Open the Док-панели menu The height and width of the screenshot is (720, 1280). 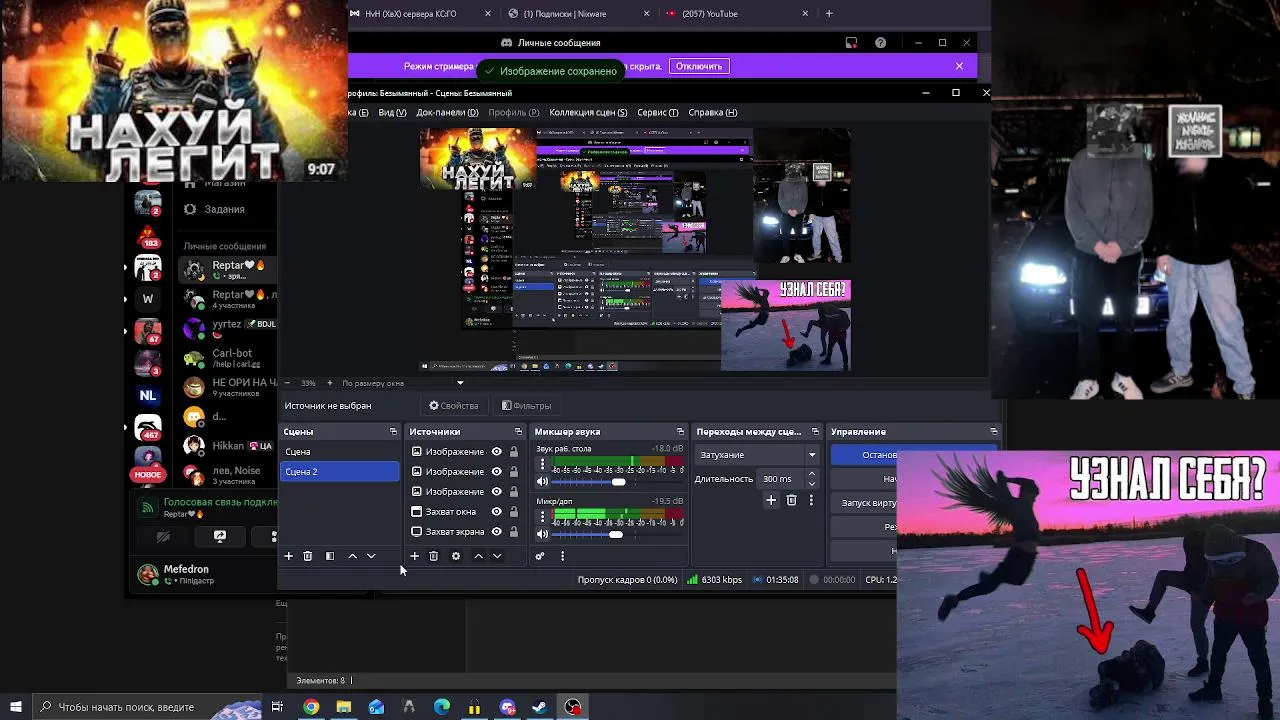[x=447, y=112]
